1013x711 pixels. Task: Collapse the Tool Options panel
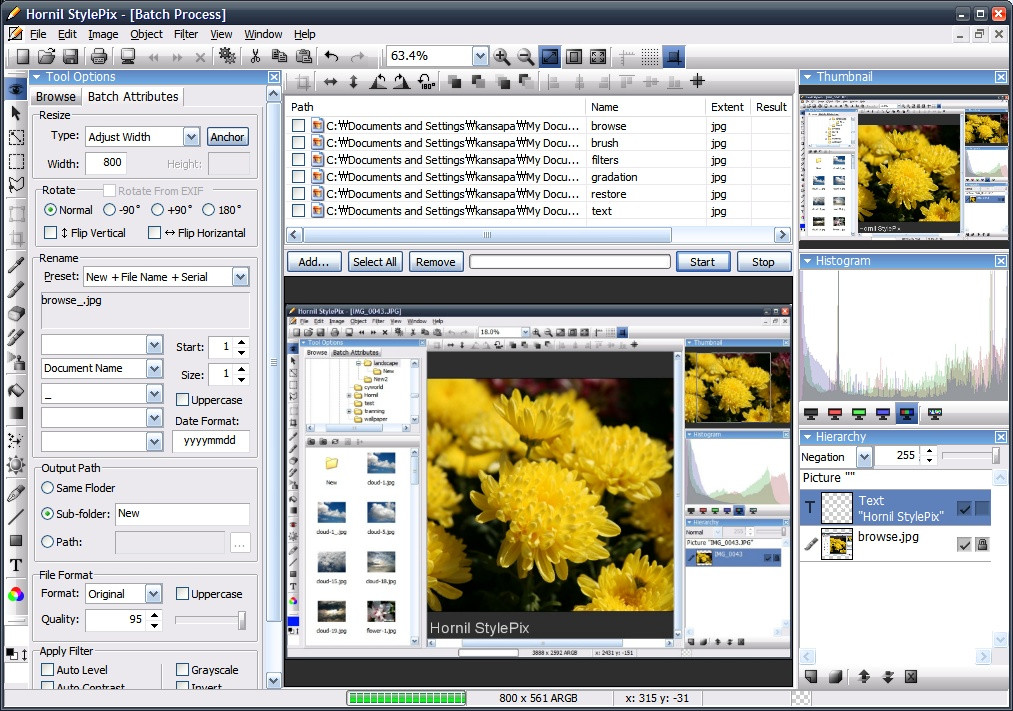click(x=37, y=77)
